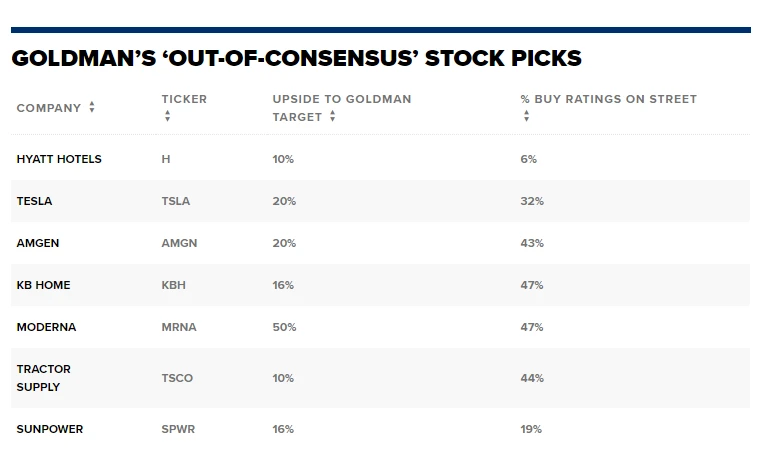
Task: Click the % Buy Ratings on Street header
Action: 608,99
